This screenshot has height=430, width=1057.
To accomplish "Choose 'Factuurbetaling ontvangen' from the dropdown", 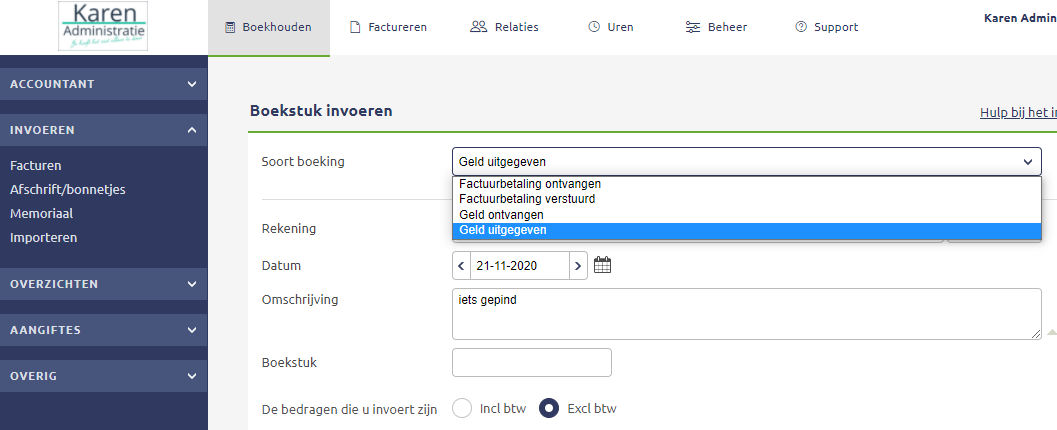I will [x=530, y=184].
